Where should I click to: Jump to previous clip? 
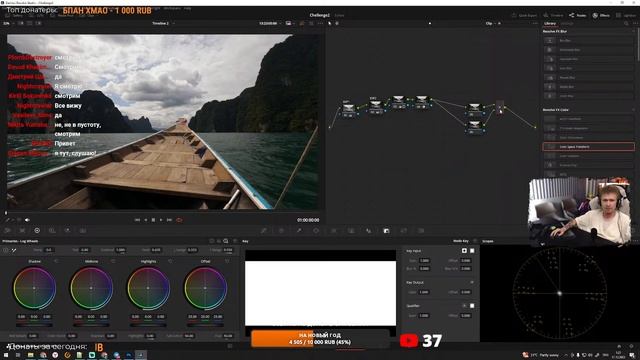(137, 220)
